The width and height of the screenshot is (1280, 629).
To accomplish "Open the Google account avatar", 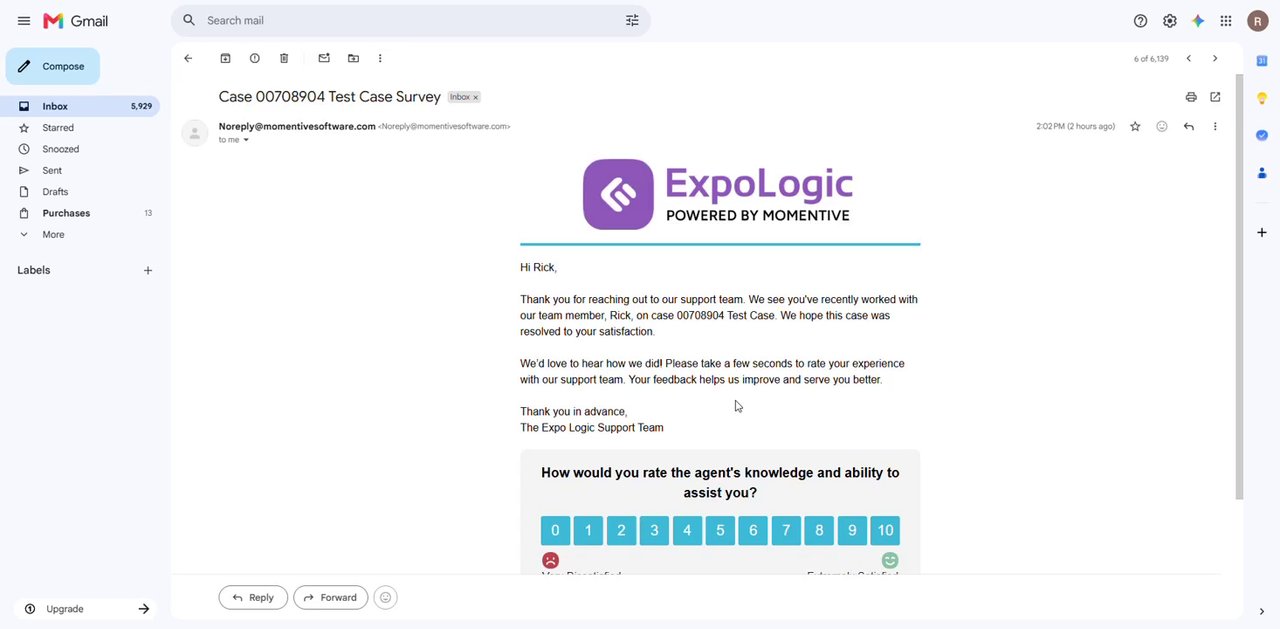I will click(1257, 21).
